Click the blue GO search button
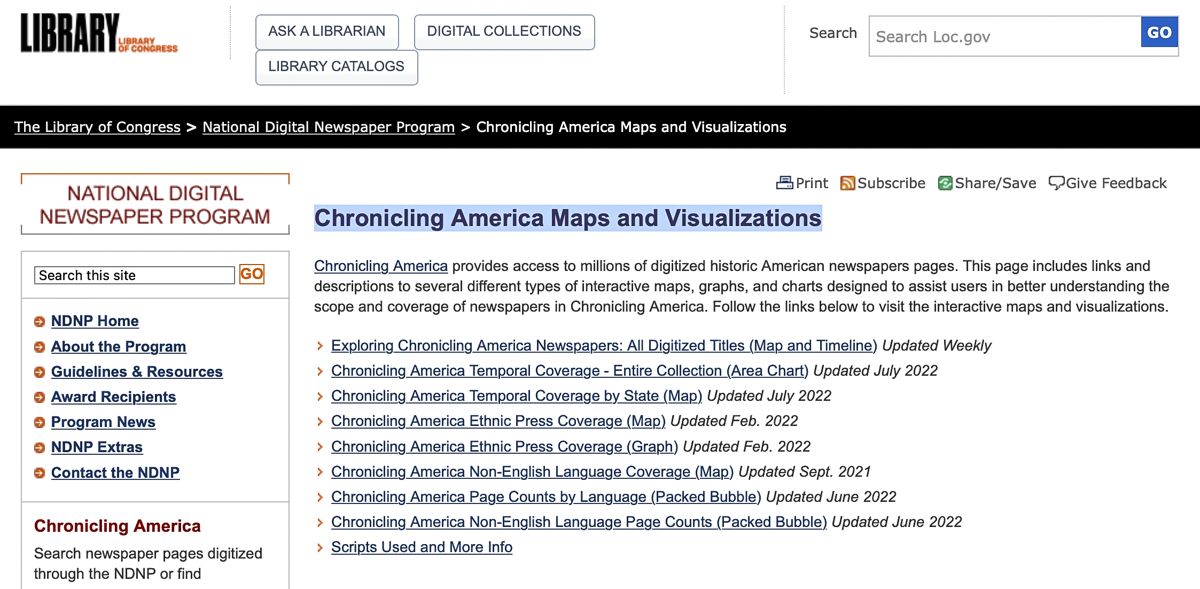The width and height of the screenshot is (1200, 589). point(1159,32)
